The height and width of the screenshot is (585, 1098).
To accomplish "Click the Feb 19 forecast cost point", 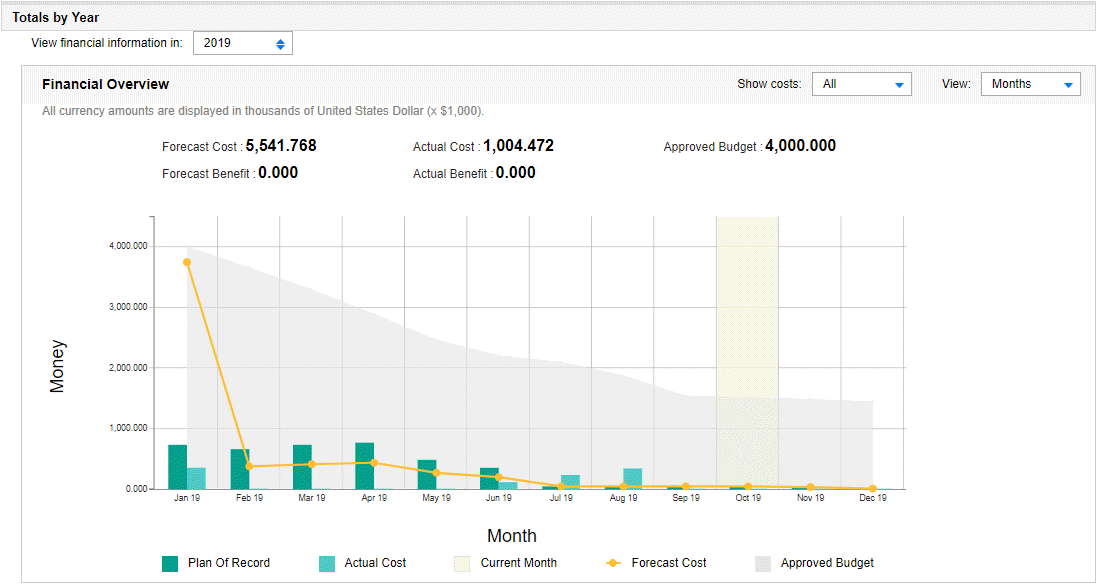I will pos(249,466).
